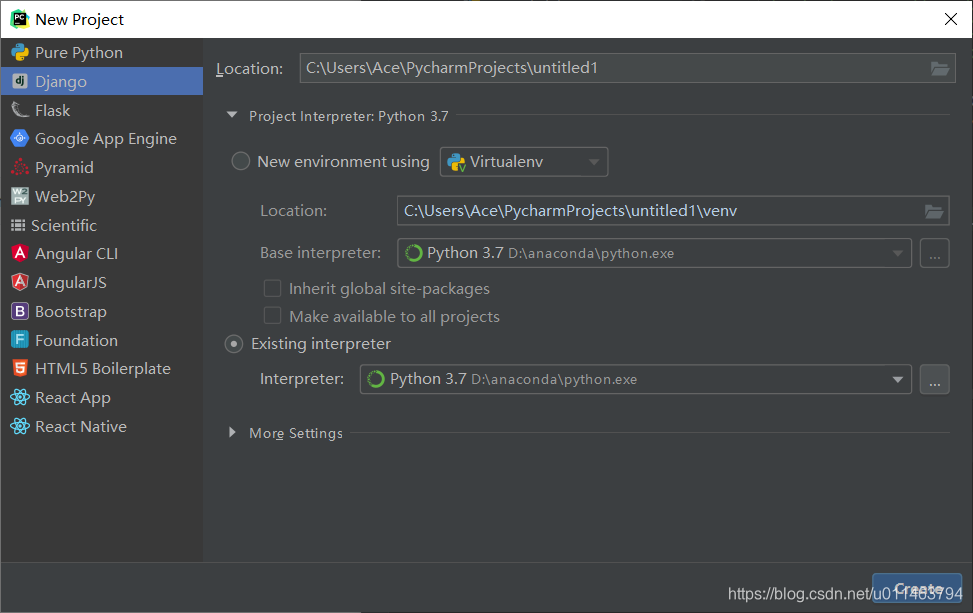Collapse the Project Interpreter section

(232, 115)
